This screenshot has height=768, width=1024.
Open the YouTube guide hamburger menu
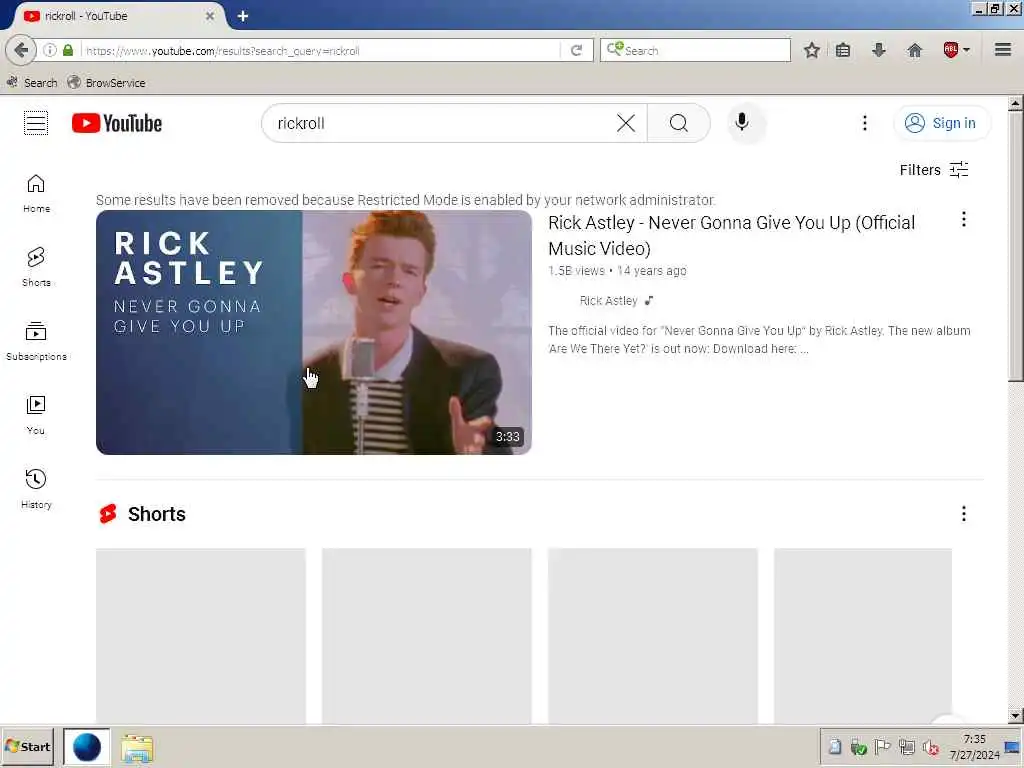pyautogui.click(x=36, y=123)
